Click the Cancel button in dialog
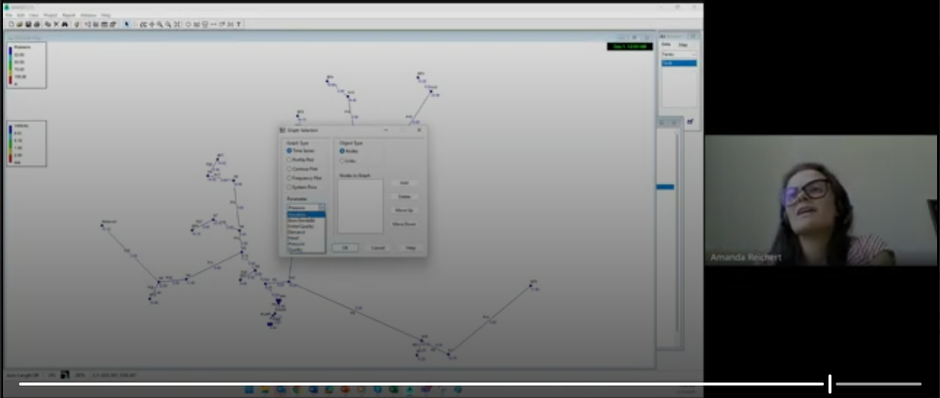Viewport: 940px width, 398px height. [378, 248]
